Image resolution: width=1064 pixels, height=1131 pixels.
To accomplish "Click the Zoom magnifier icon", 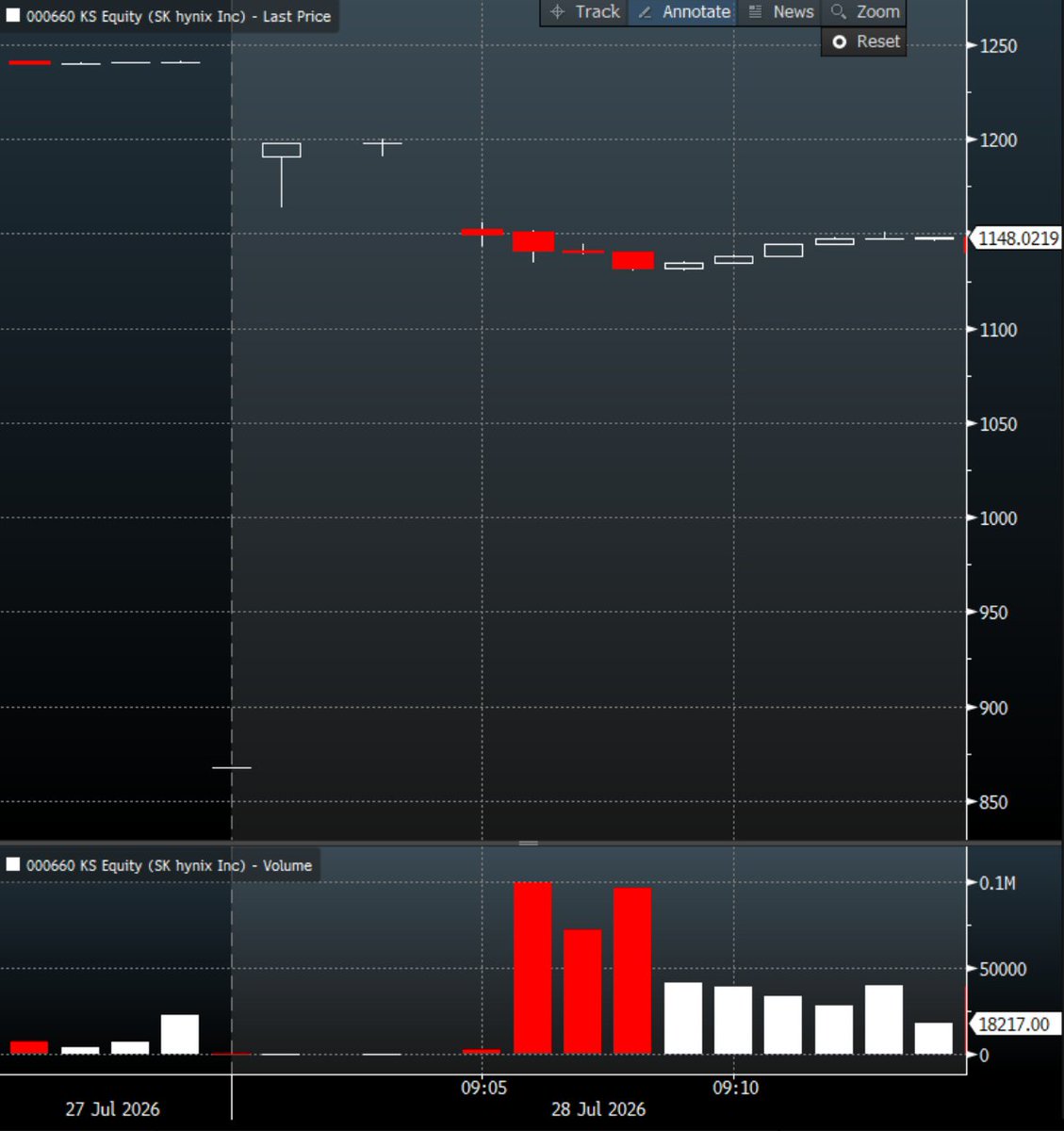I will (838, 12).
